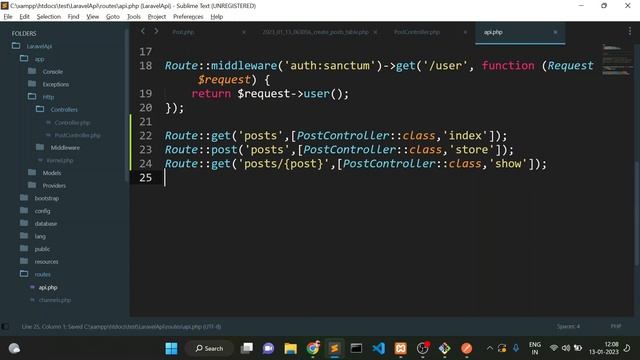Toggle the sidebar via status bar icon
The height and width of the screenshot is (360, 640).
coord(5,327)
